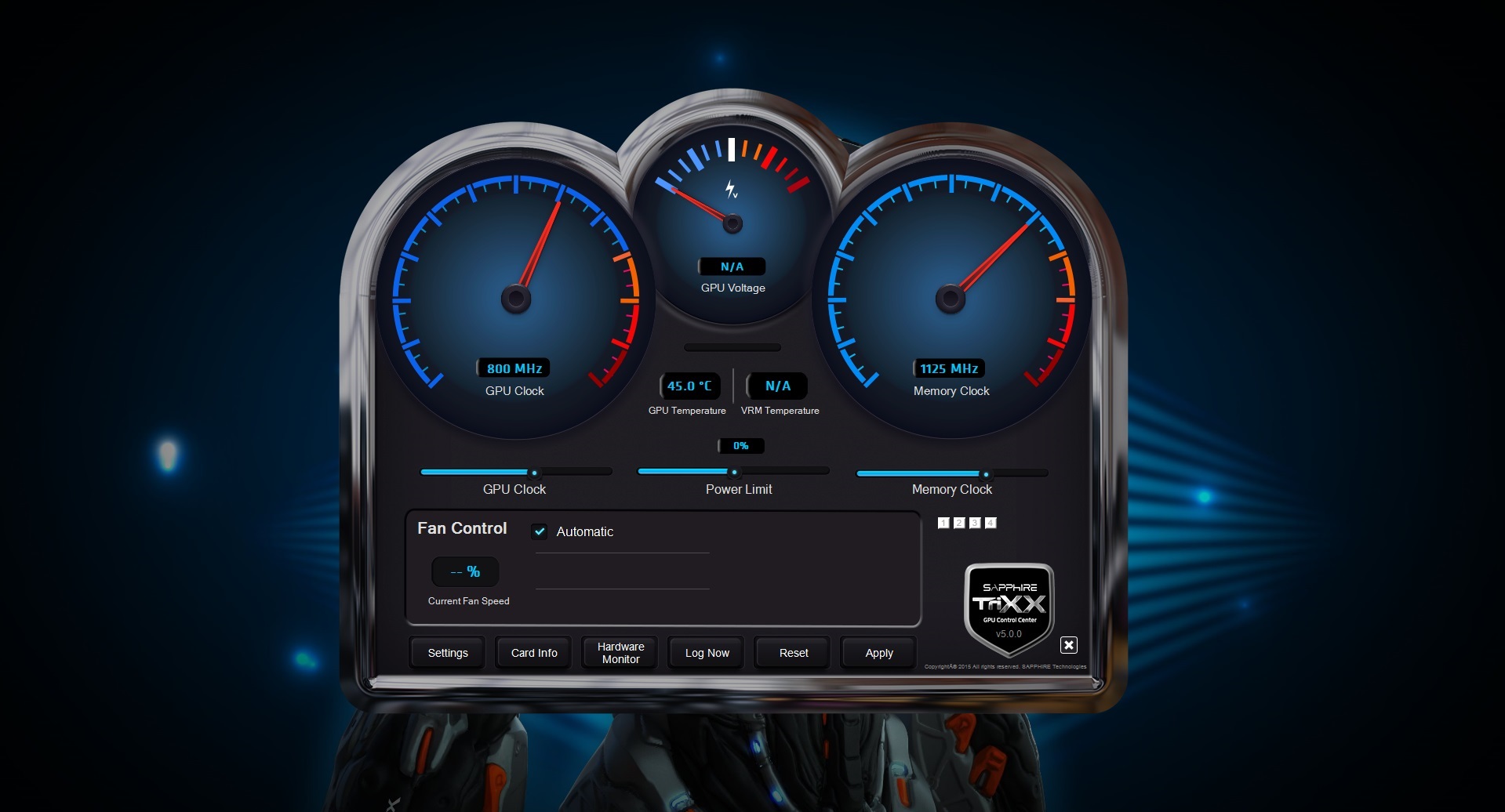Image resolution: width=1505 pixels, height=812 pixels.
Task: Disable the Automatic fan control checkbox
Action: pyautogui.click(x=540, y=531)
